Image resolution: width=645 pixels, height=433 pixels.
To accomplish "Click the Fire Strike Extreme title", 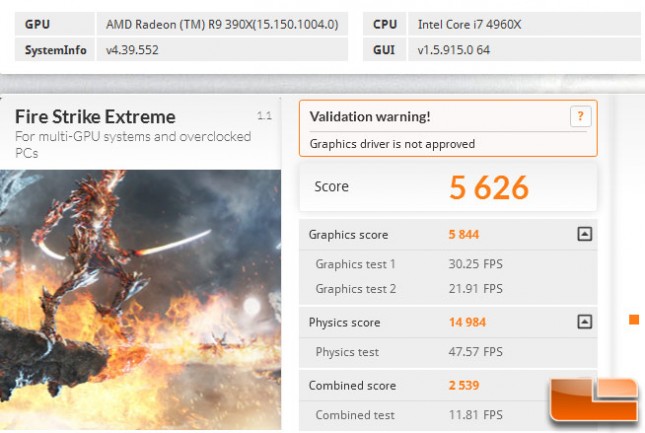I will (95, 117).
